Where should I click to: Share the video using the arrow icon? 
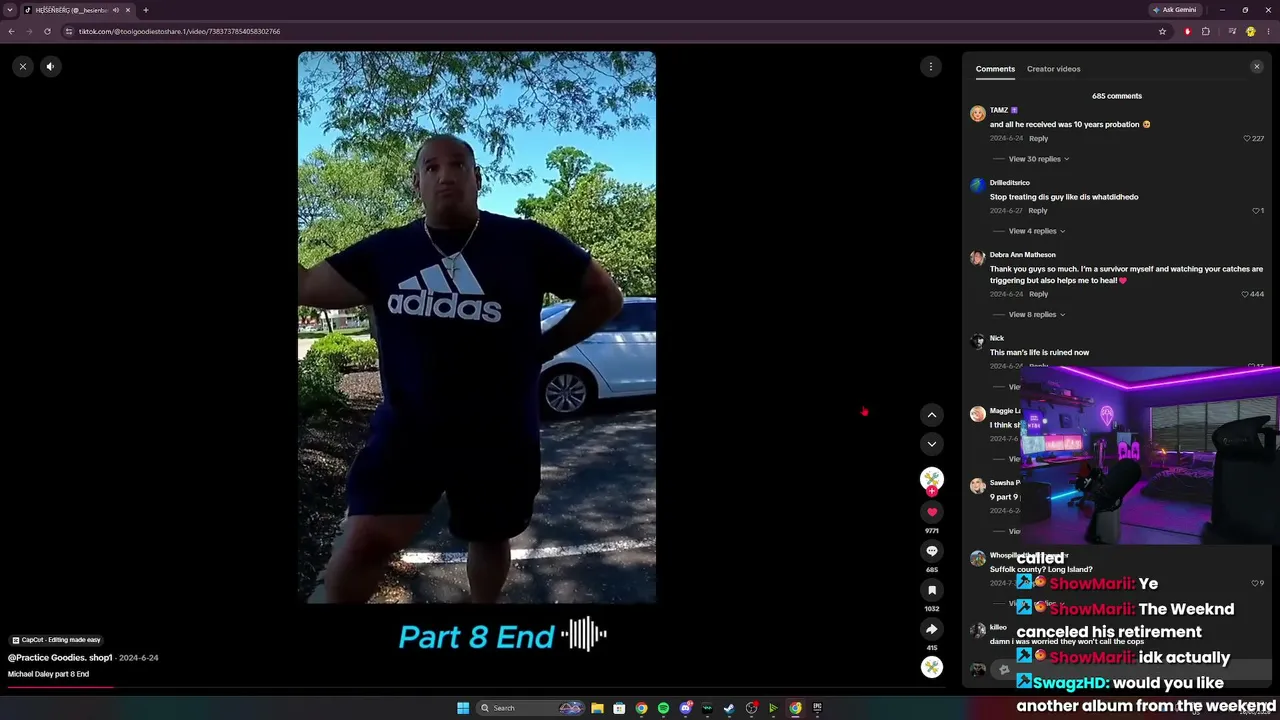click(932, 629)
